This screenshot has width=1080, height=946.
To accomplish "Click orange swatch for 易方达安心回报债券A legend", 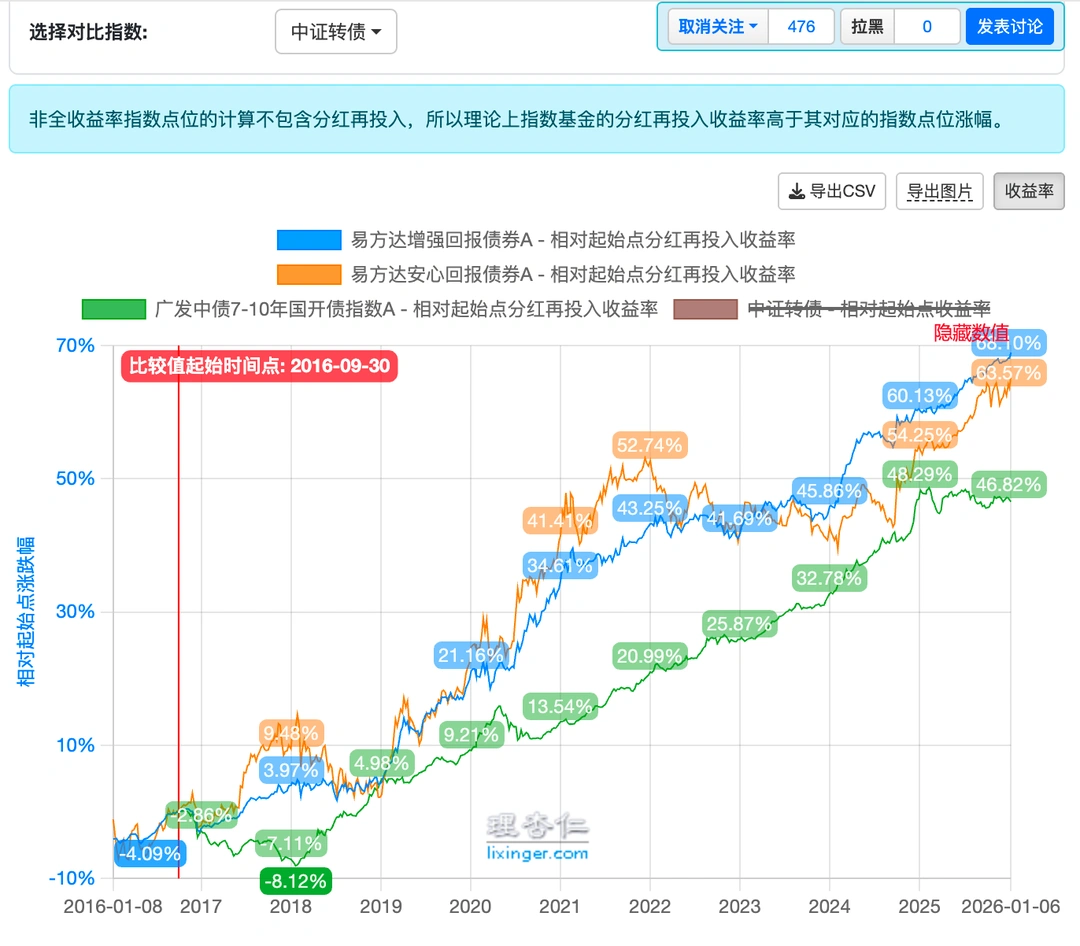I will pos(309,274).
